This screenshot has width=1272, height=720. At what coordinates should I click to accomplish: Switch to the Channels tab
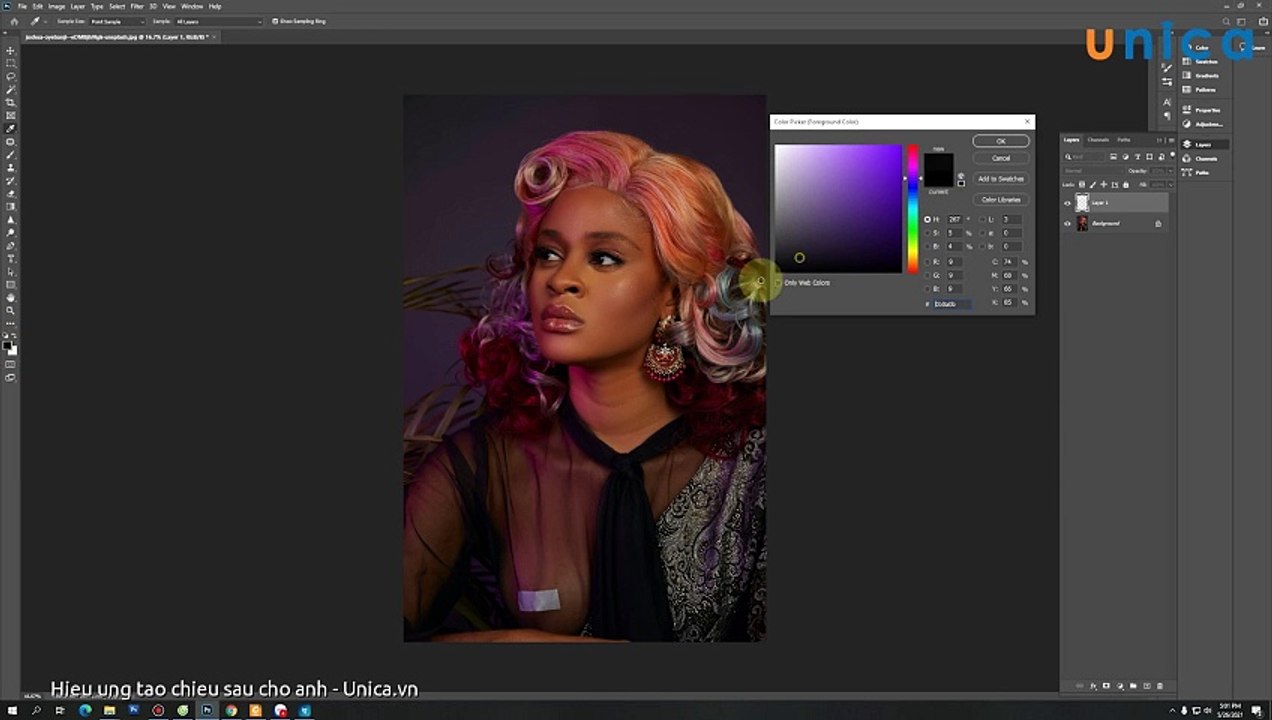[1098, 140]
